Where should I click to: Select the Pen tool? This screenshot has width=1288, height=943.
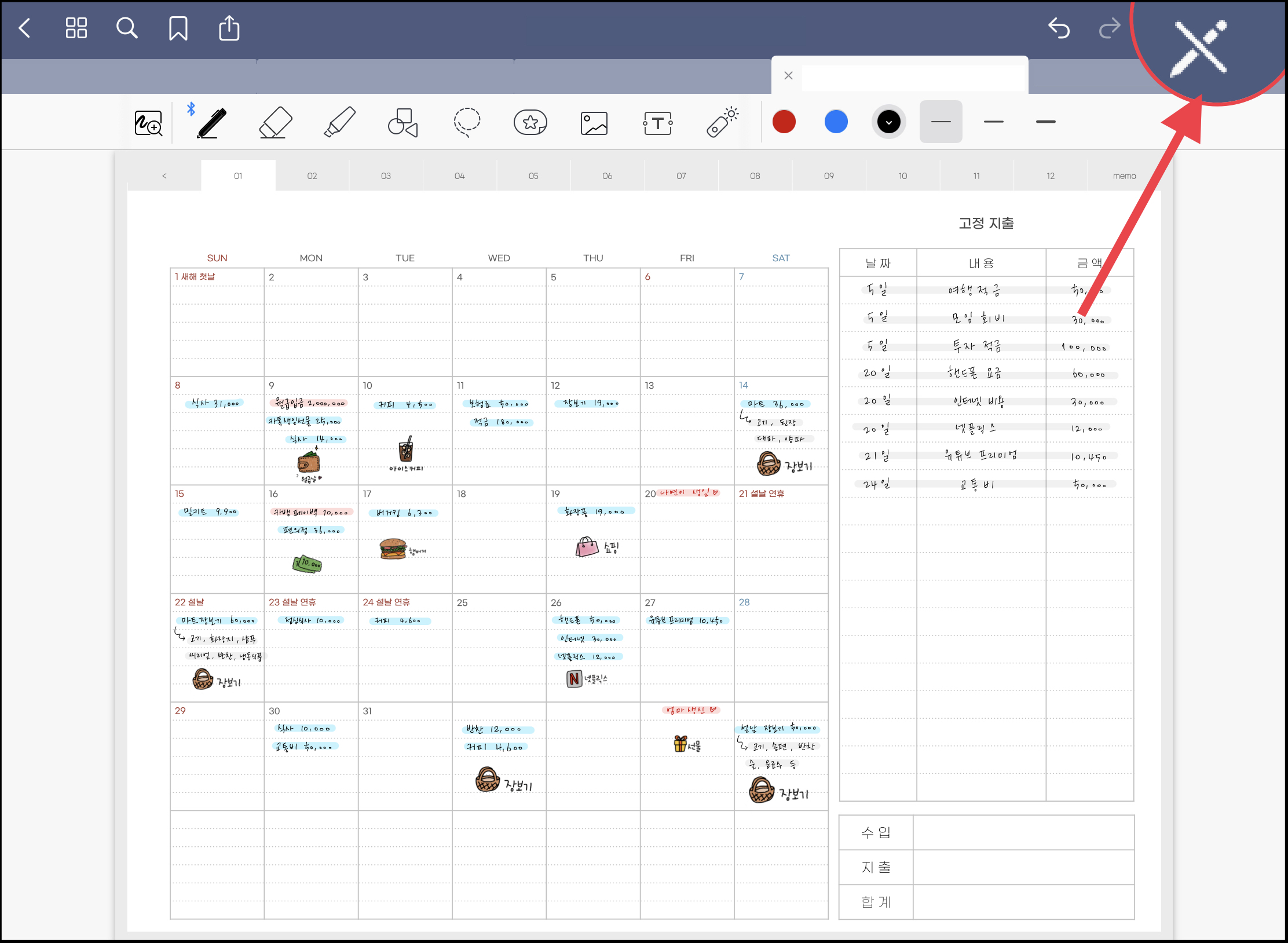click(x=211, y=123)
